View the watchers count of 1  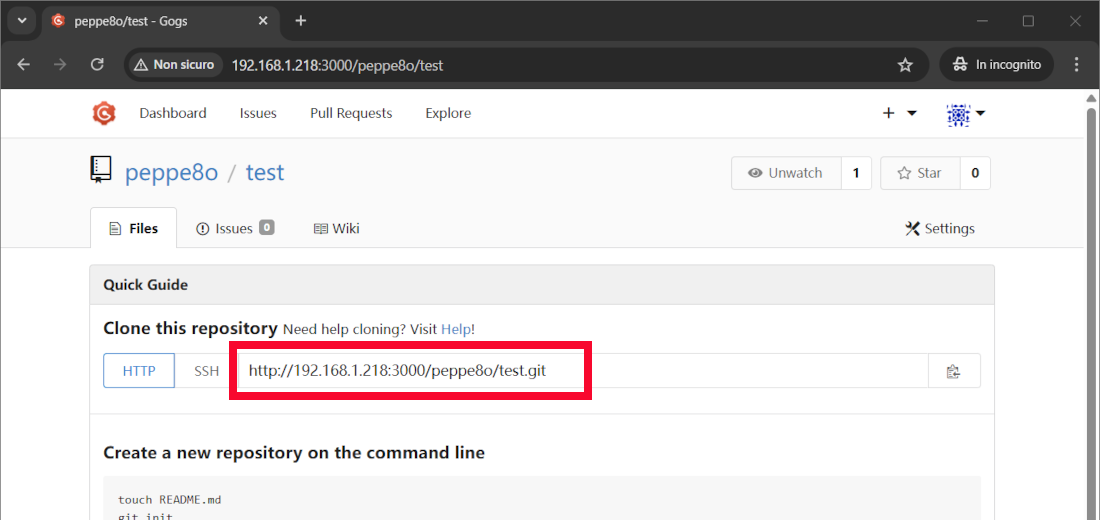(x=857, y=173)
